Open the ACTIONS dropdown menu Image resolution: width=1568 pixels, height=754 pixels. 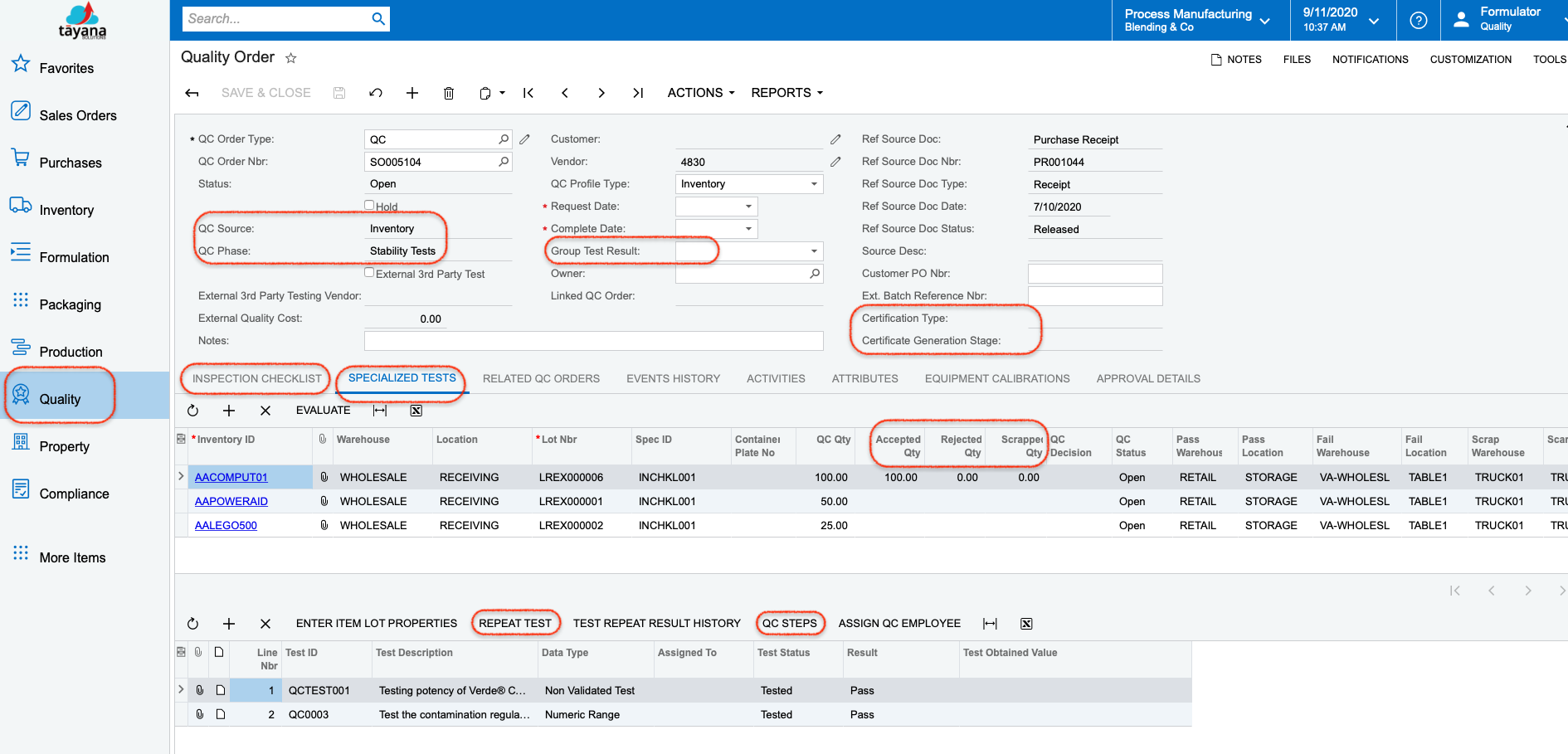point(701,93)
